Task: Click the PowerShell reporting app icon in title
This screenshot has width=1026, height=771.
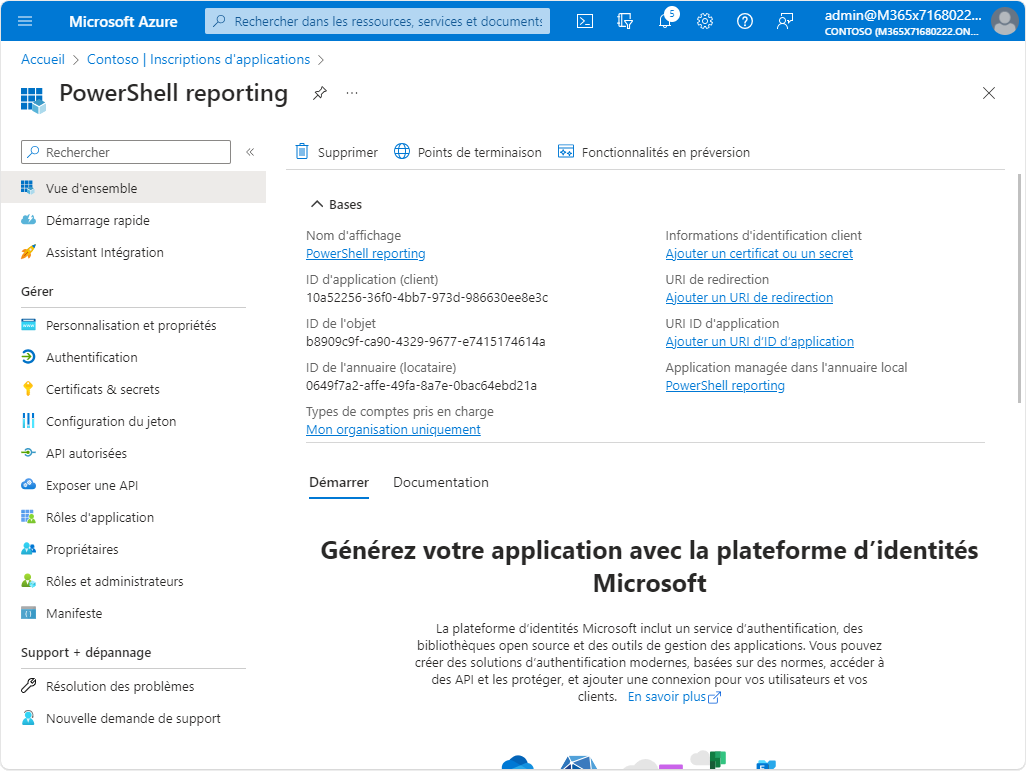Action: point(33,99)
